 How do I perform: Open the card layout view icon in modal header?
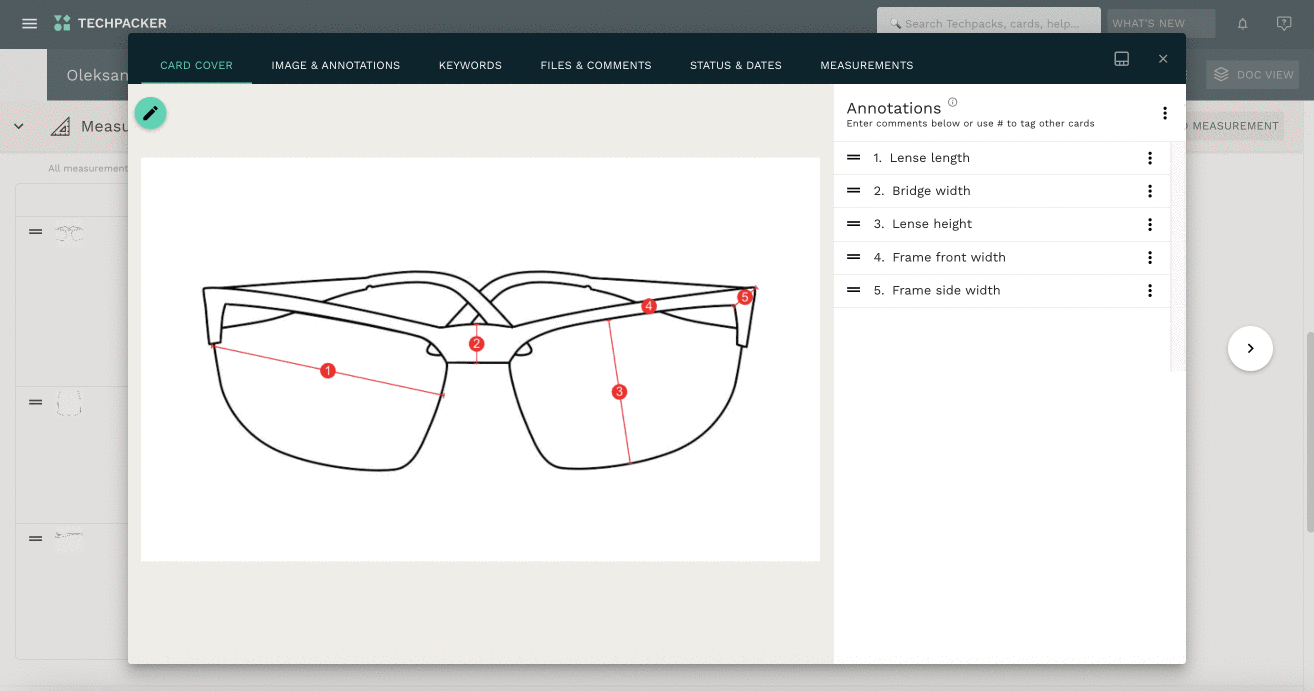pyautogui.click(x=1121, y=59)
